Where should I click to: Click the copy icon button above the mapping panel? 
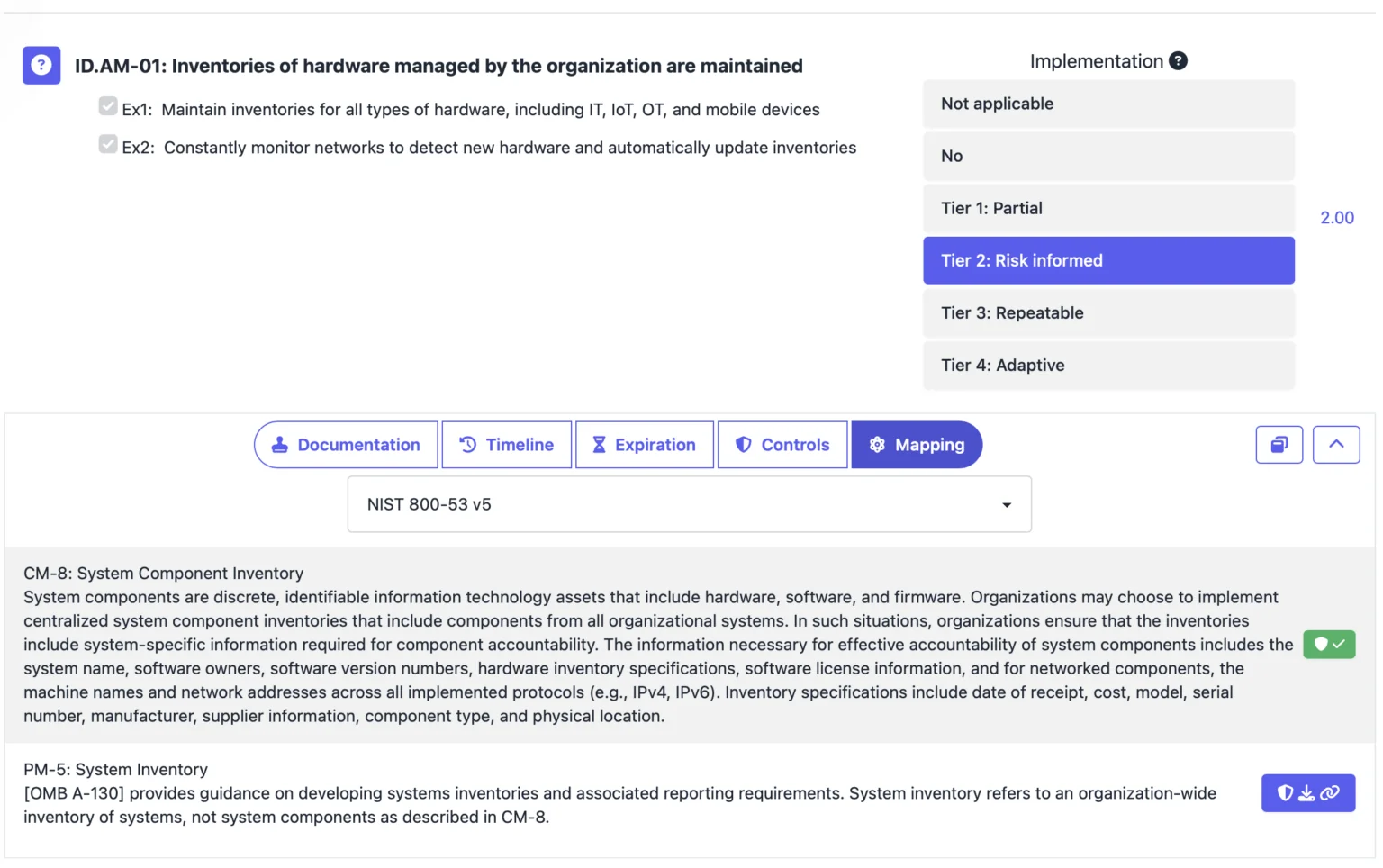coord(1279,444)
